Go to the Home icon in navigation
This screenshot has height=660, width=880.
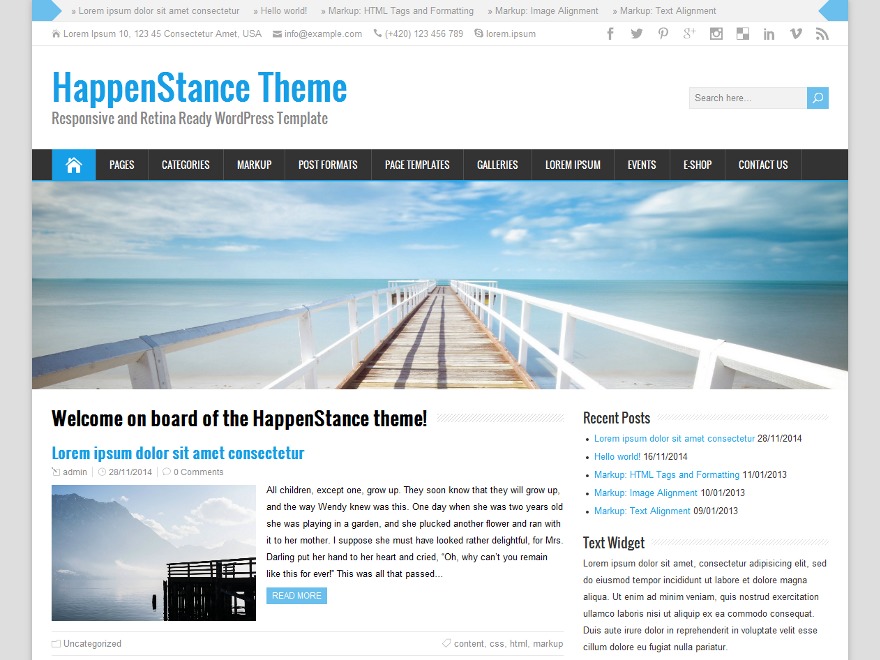[x=74, y=165]
